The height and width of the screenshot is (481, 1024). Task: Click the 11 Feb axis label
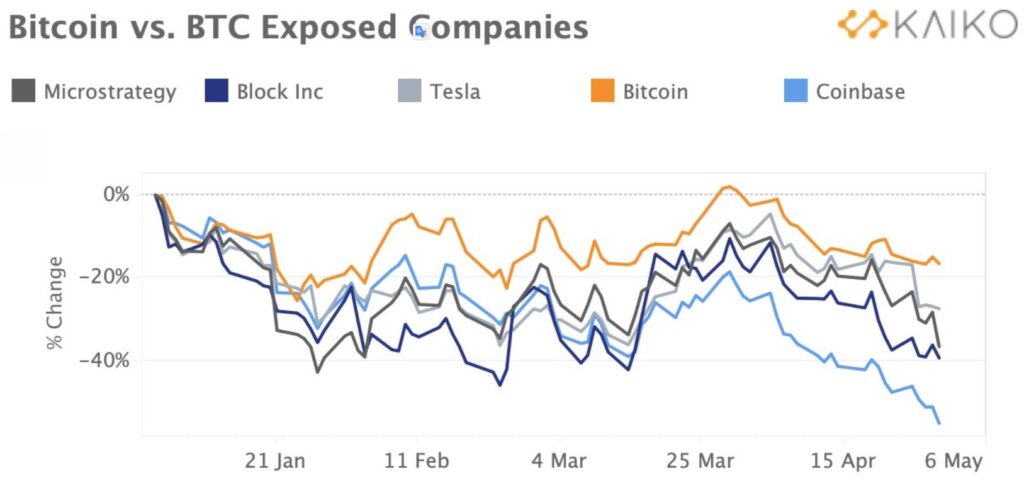417,460
